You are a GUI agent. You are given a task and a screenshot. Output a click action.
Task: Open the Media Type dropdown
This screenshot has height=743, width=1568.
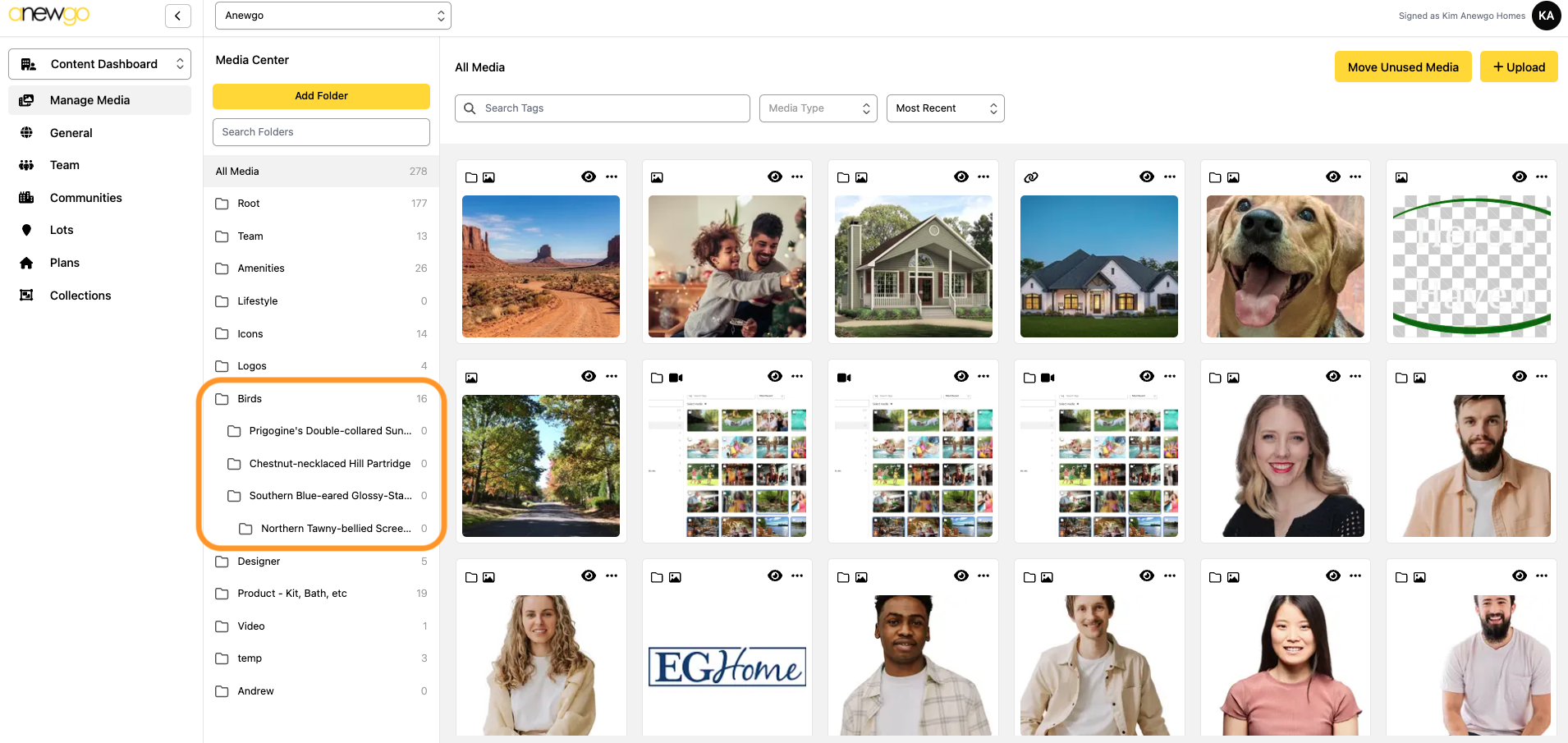(818, 108)
